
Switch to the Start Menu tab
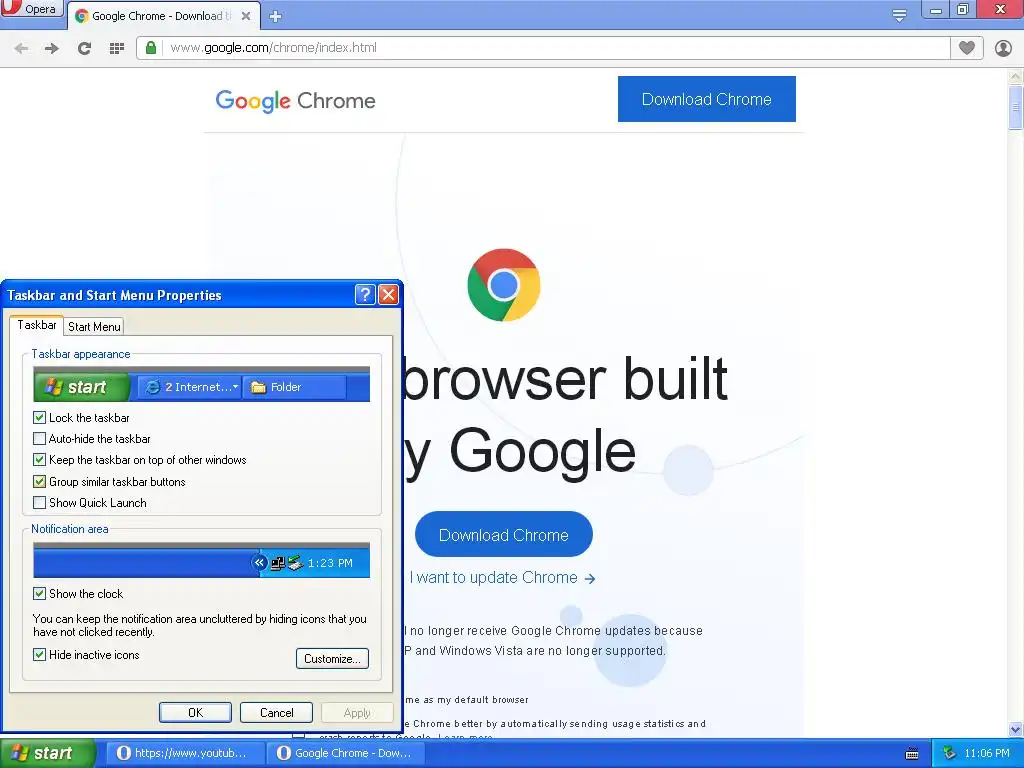pos(94,327)
